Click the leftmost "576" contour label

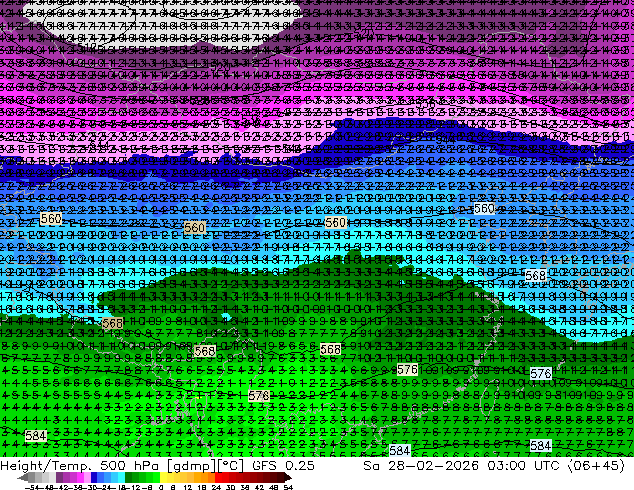[x=259, y=395]
